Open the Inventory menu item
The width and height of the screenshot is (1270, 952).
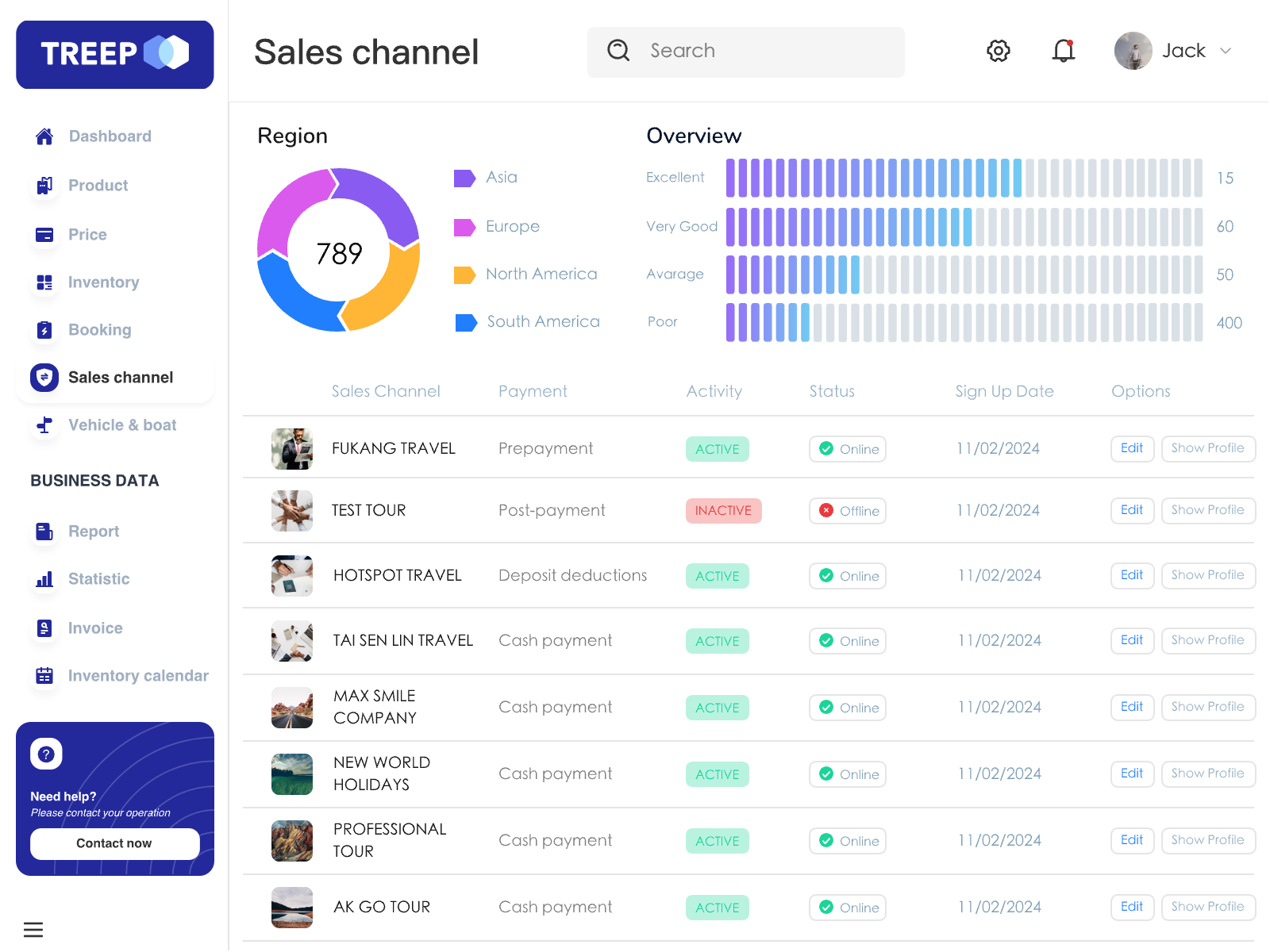click(x=103, y=282)
